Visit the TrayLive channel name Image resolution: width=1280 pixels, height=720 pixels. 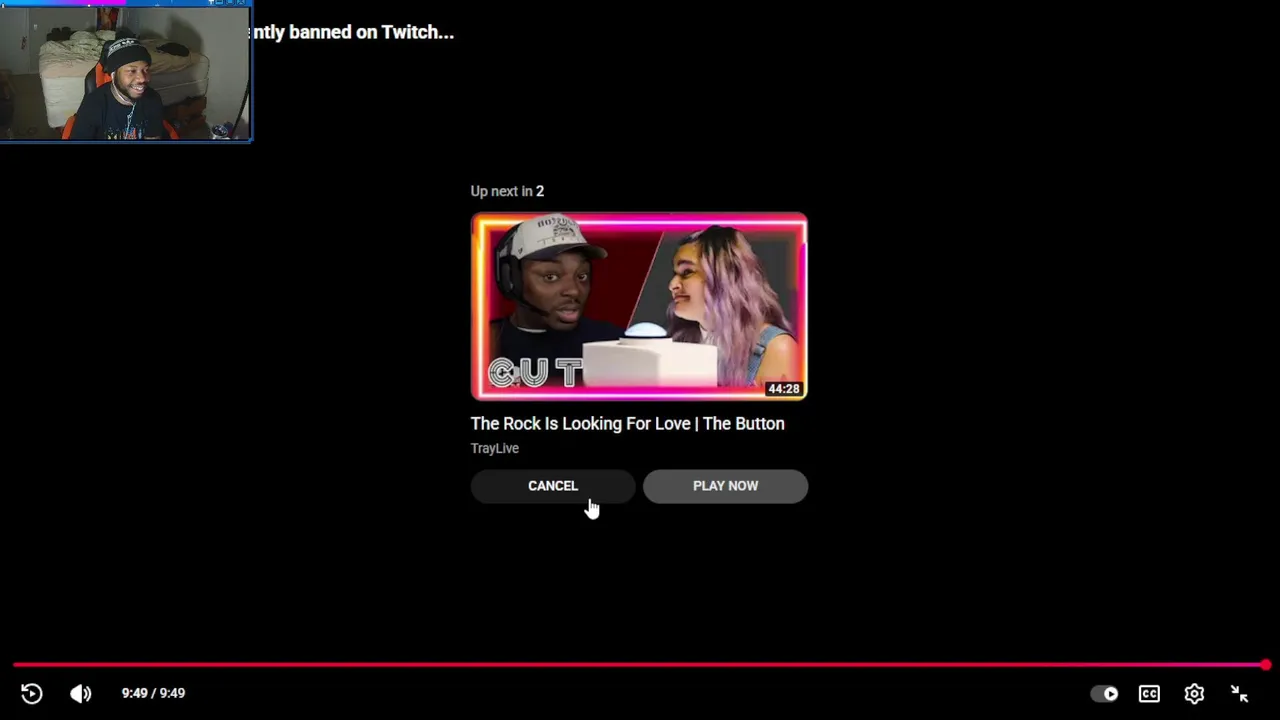(495, 448)
